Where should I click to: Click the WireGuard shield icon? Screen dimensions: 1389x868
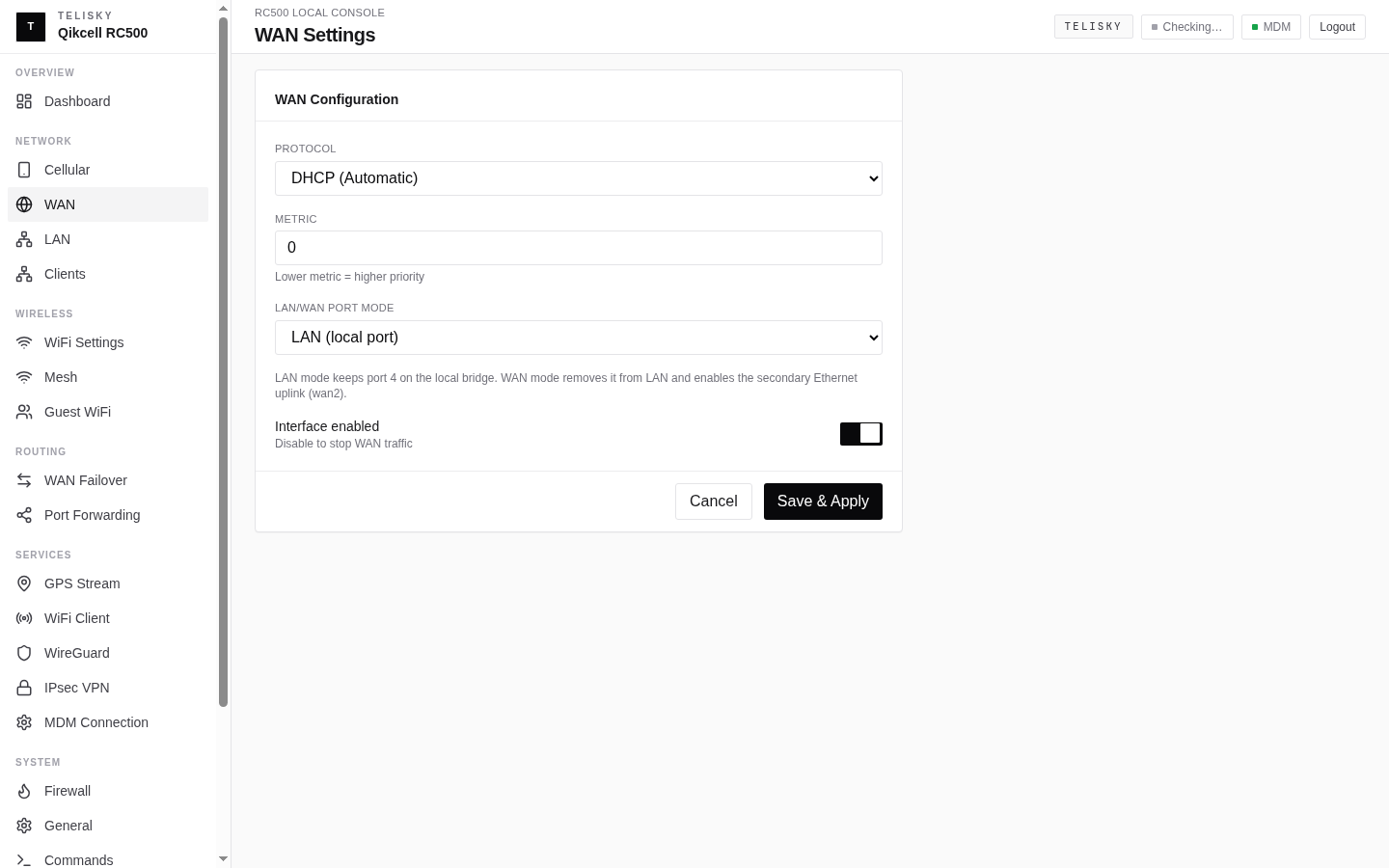pyautogui.click(x=24, y=653)
